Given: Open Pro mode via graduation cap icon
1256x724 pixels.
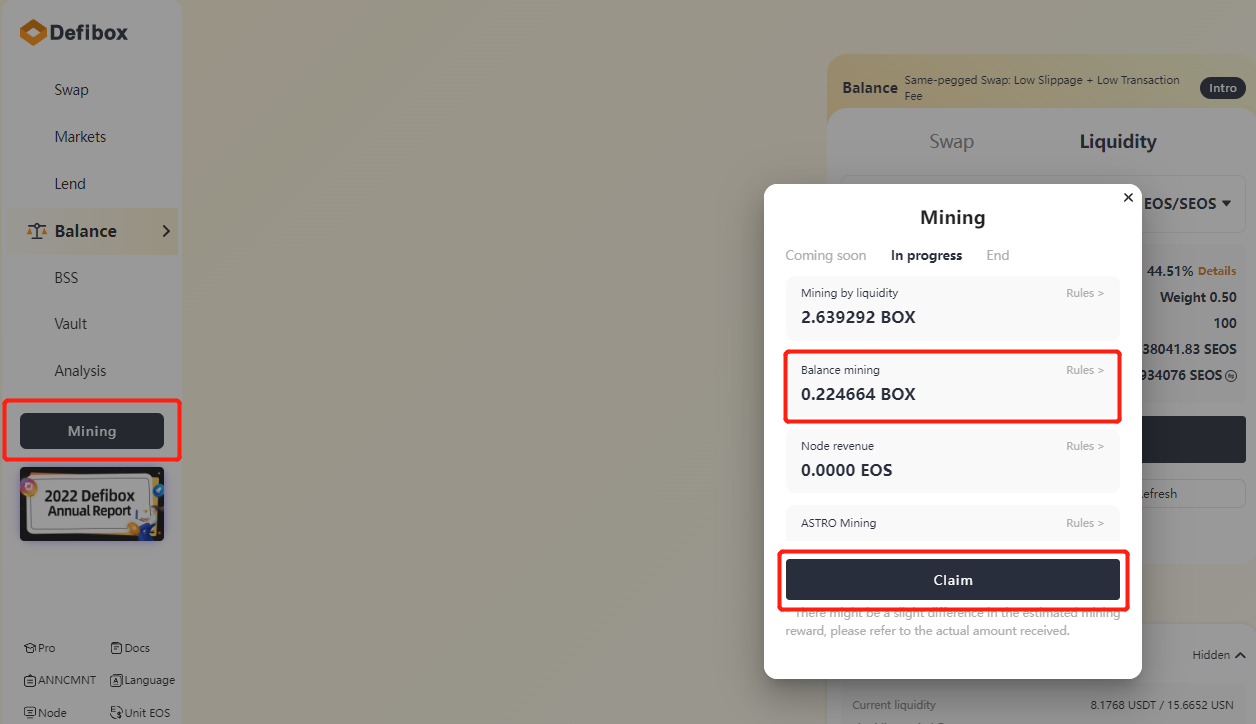Looking at the screenshot, I should [x=30, y=648].
